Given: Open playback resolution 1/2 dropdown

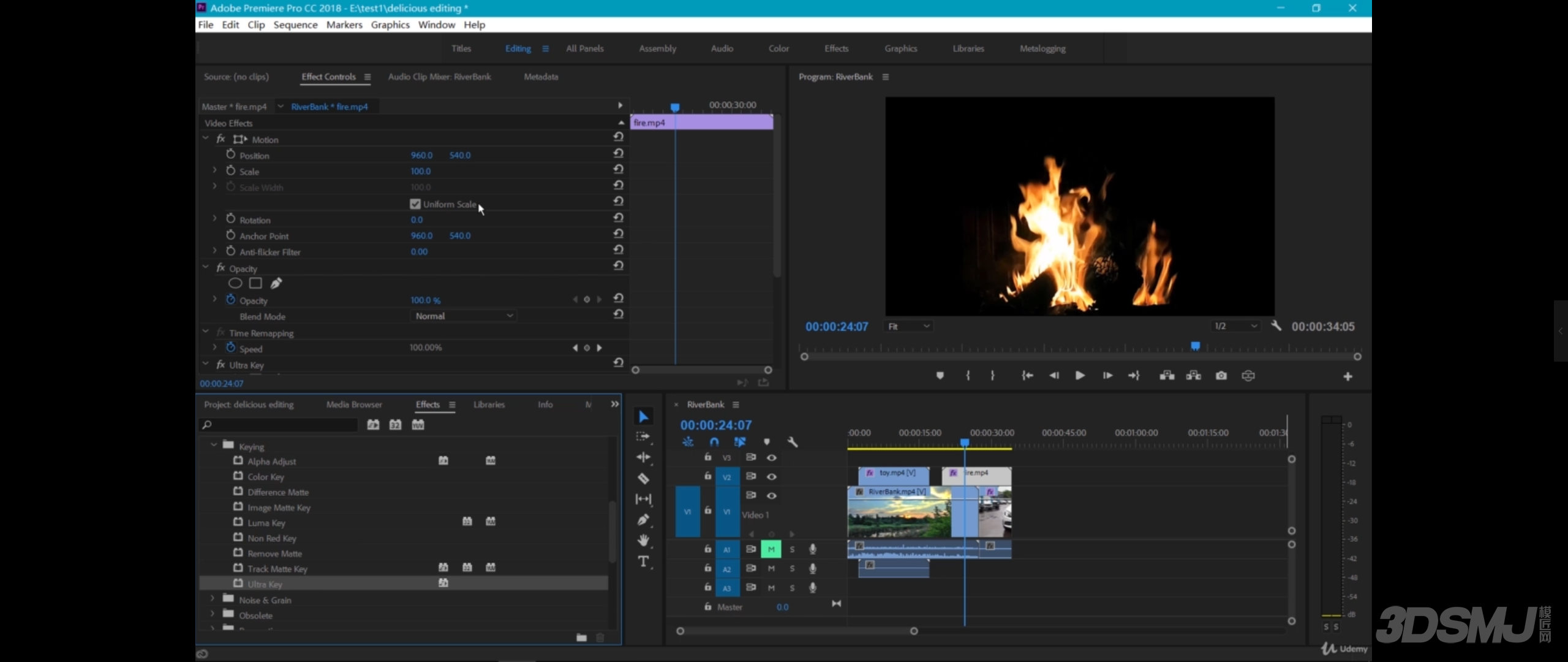Looking at the screenshot, I should (x=1235, y=327).
